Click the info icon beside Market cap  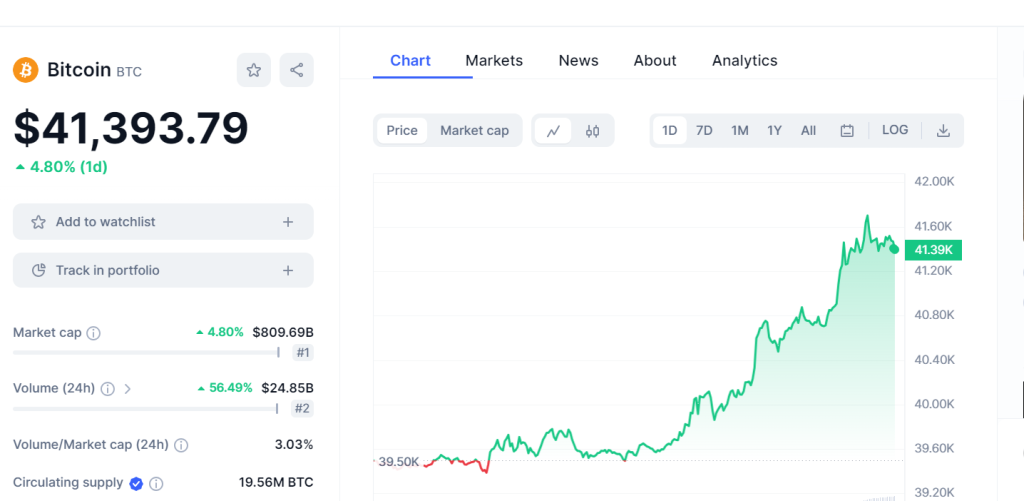tap(93, 333)
